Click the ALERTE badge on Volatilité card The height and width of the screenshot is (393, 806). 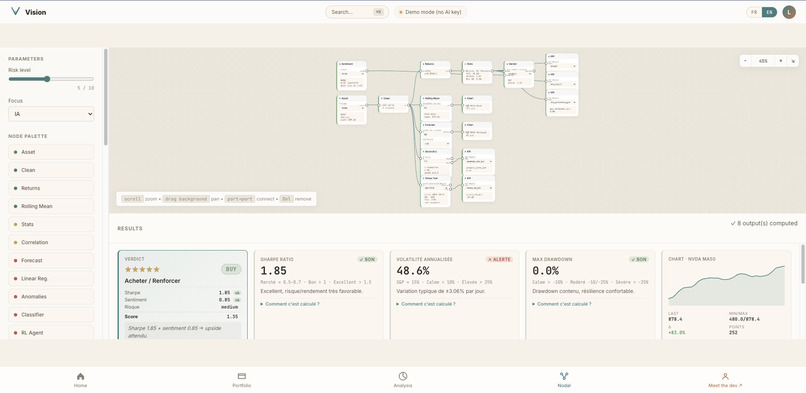coord(499,259)
